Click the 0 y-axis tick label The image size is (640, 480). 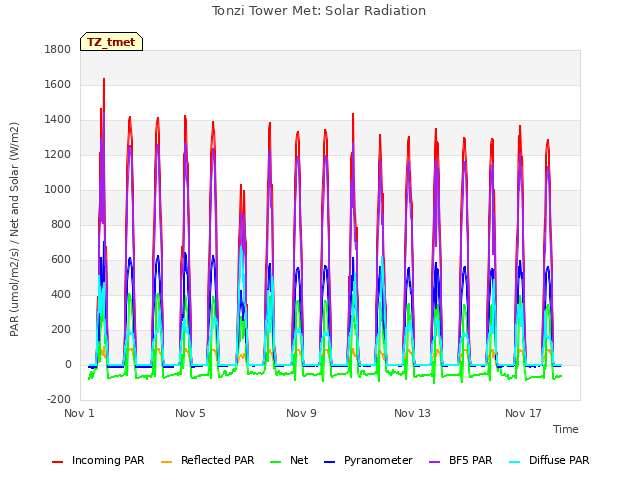tap(68, 364)
